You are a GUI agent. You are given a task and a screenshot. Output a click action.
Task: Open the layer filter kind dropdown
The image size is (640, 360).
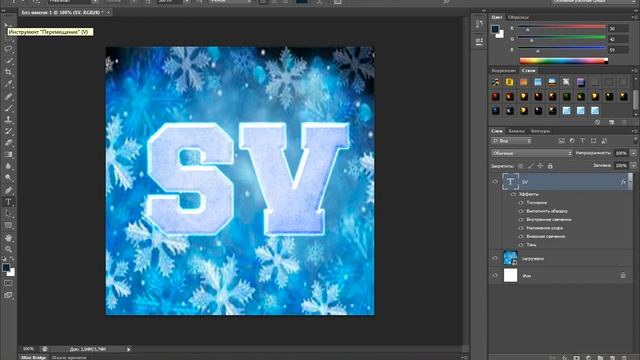click(511, 141)
